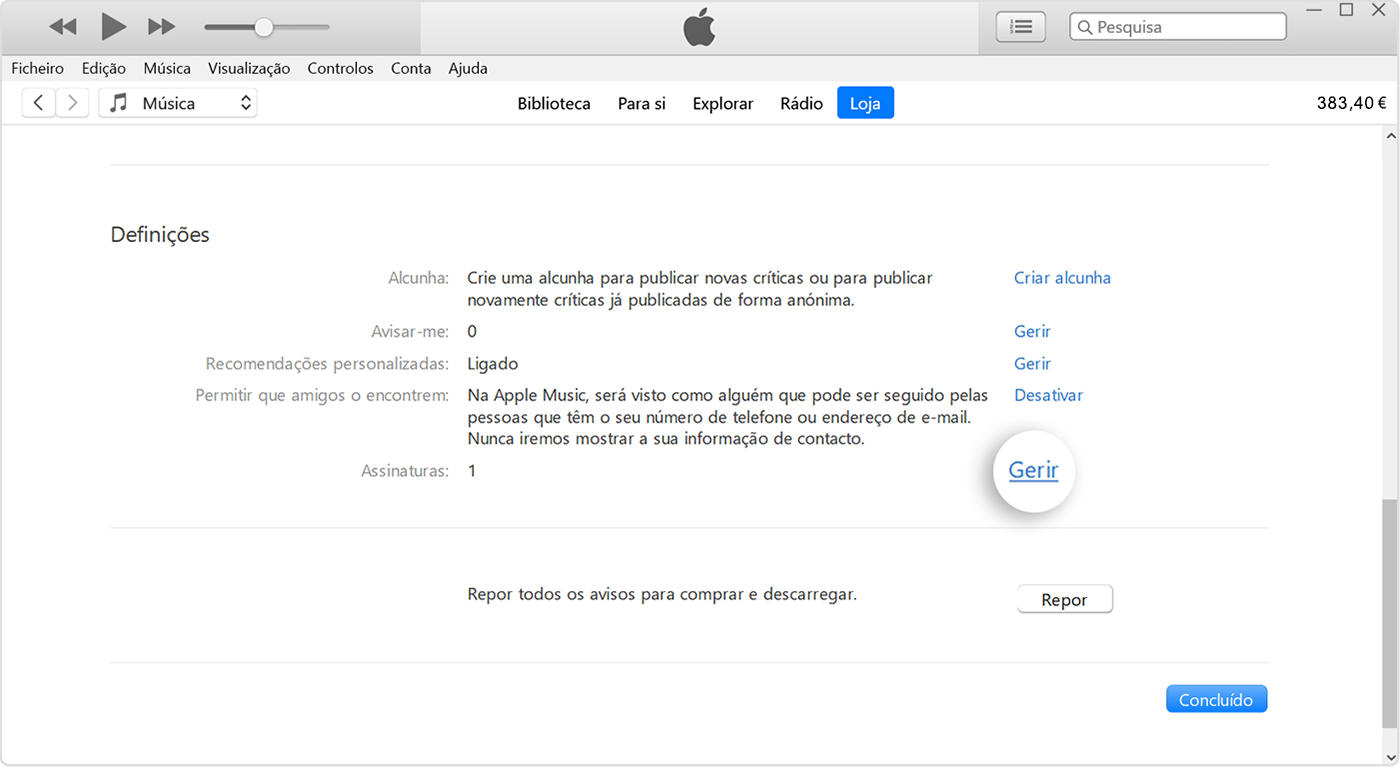Open Gerir for Recomendações personalizadas
The image size is (1400, 768).
coord(1032,363)
